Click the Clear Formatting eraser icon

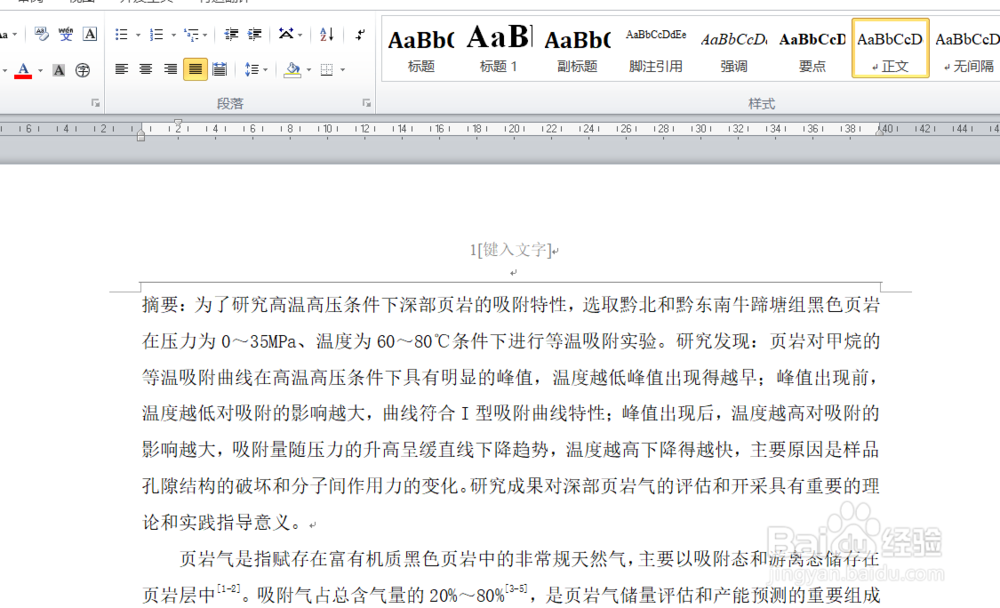click(41, 34)
